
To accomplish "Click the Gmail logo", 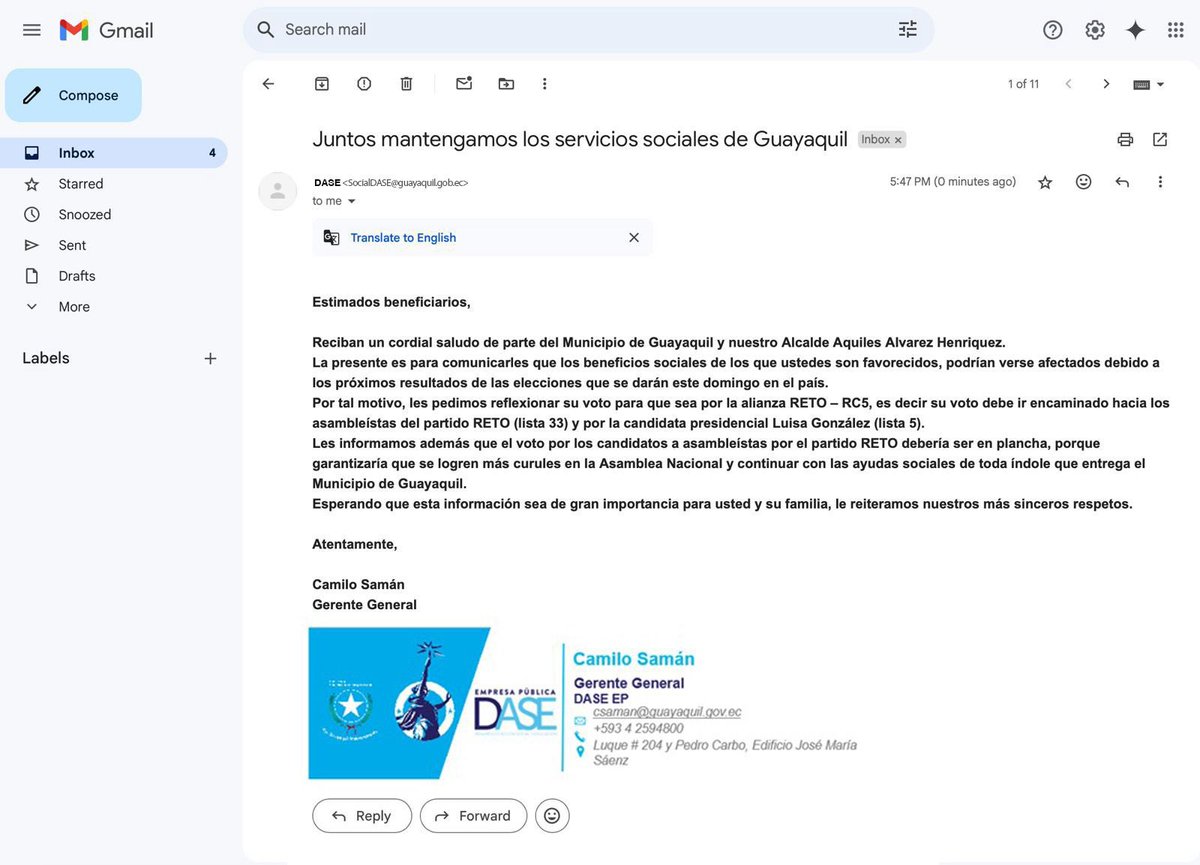I will (x=106, y=30).
